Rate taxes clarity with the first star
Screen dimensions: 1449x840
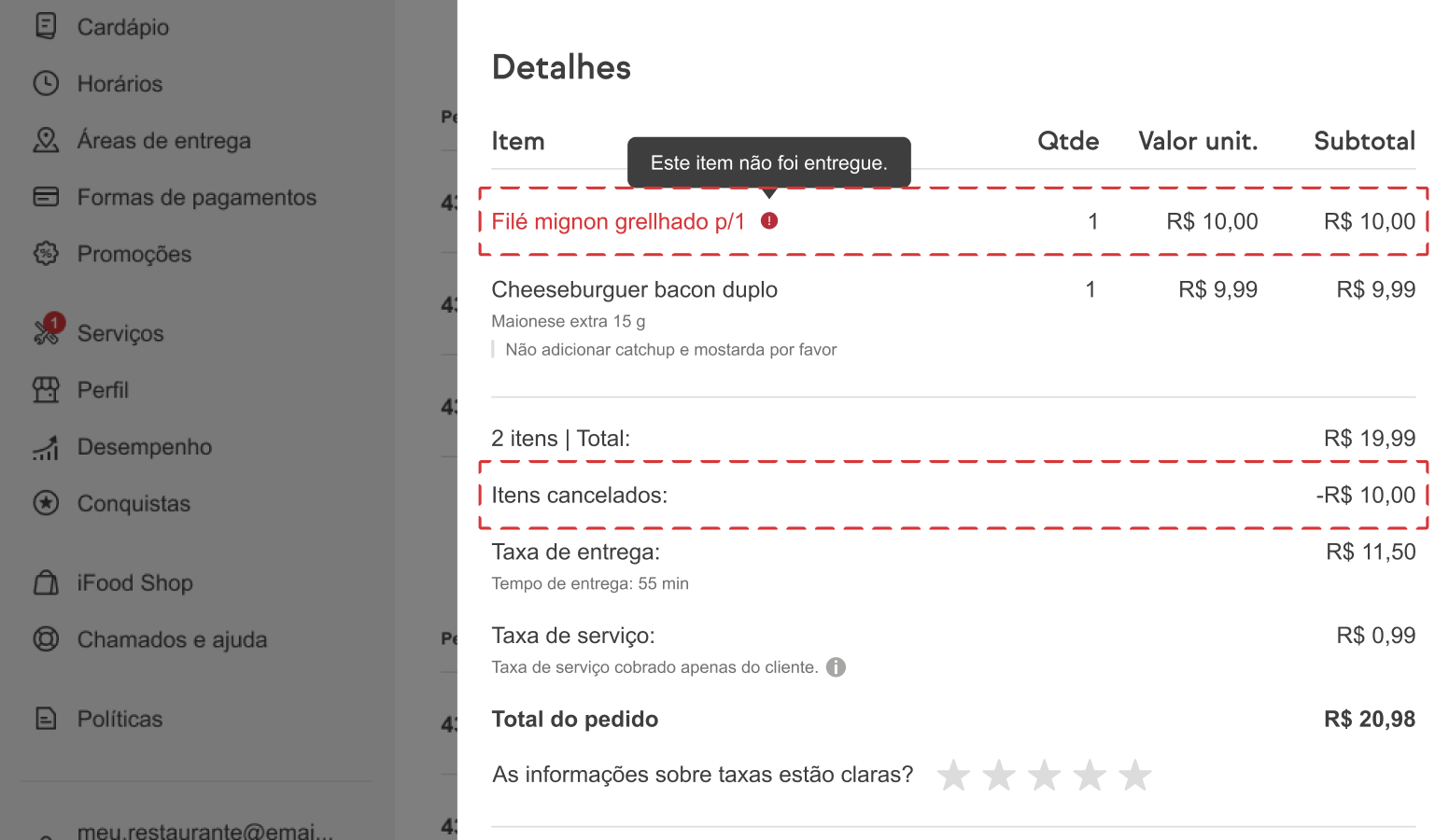(953, 775)
